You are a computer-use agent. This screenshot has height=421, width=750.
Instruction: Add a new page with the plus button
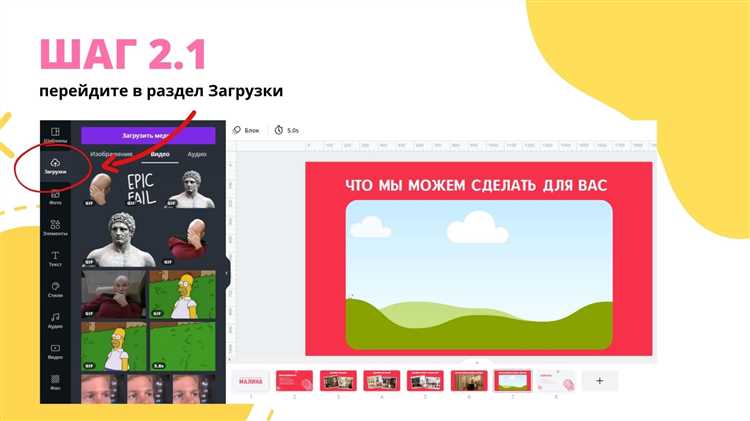600,381
